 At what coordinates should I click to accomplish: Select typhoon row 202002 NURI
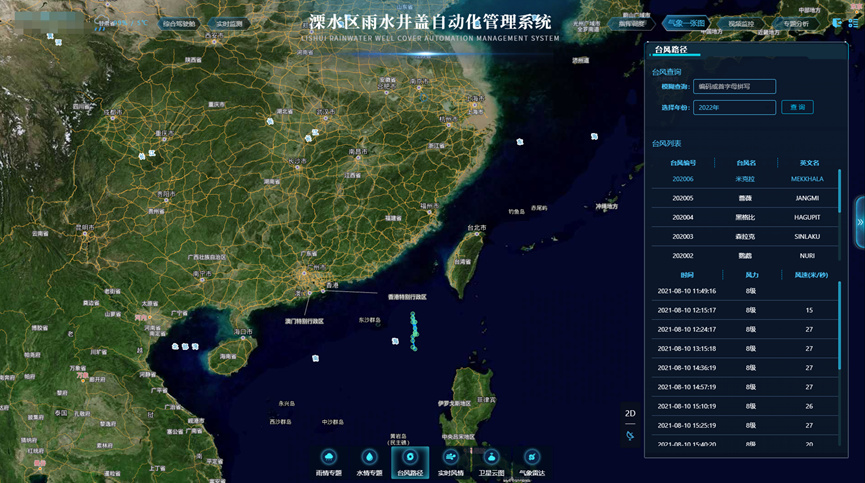tap(744, 256)
